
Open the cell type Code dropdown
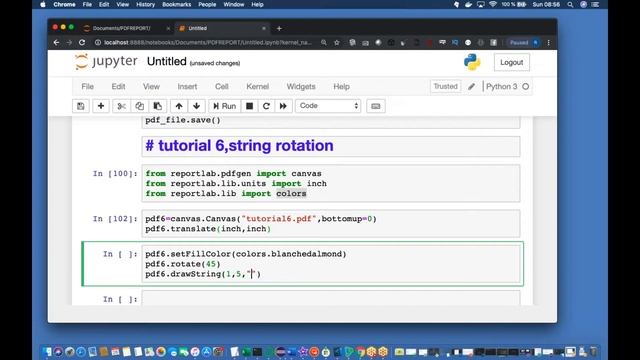tap(328, 106)
